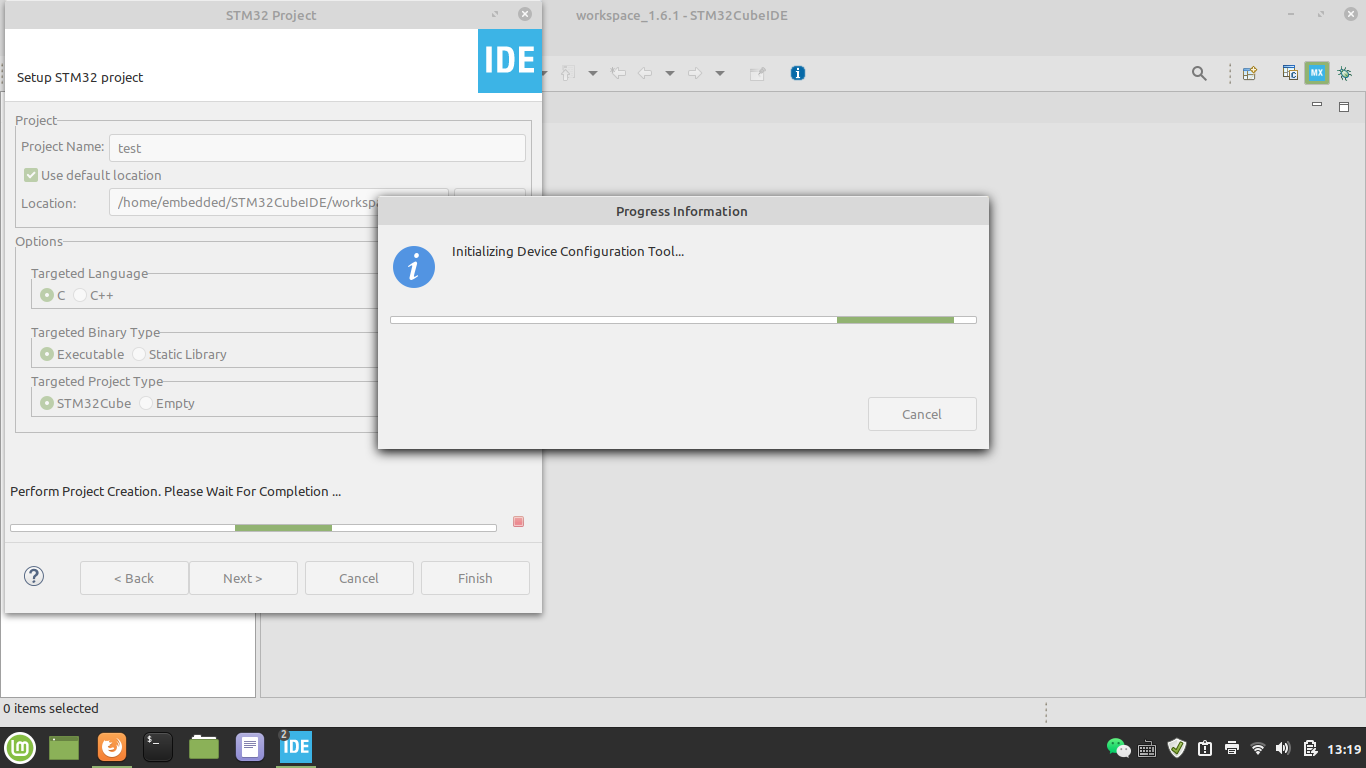Click the Back button in wizard
The width and height of the screenshot is (1366, 768).
pyautogui.click(x=134, y=578)
